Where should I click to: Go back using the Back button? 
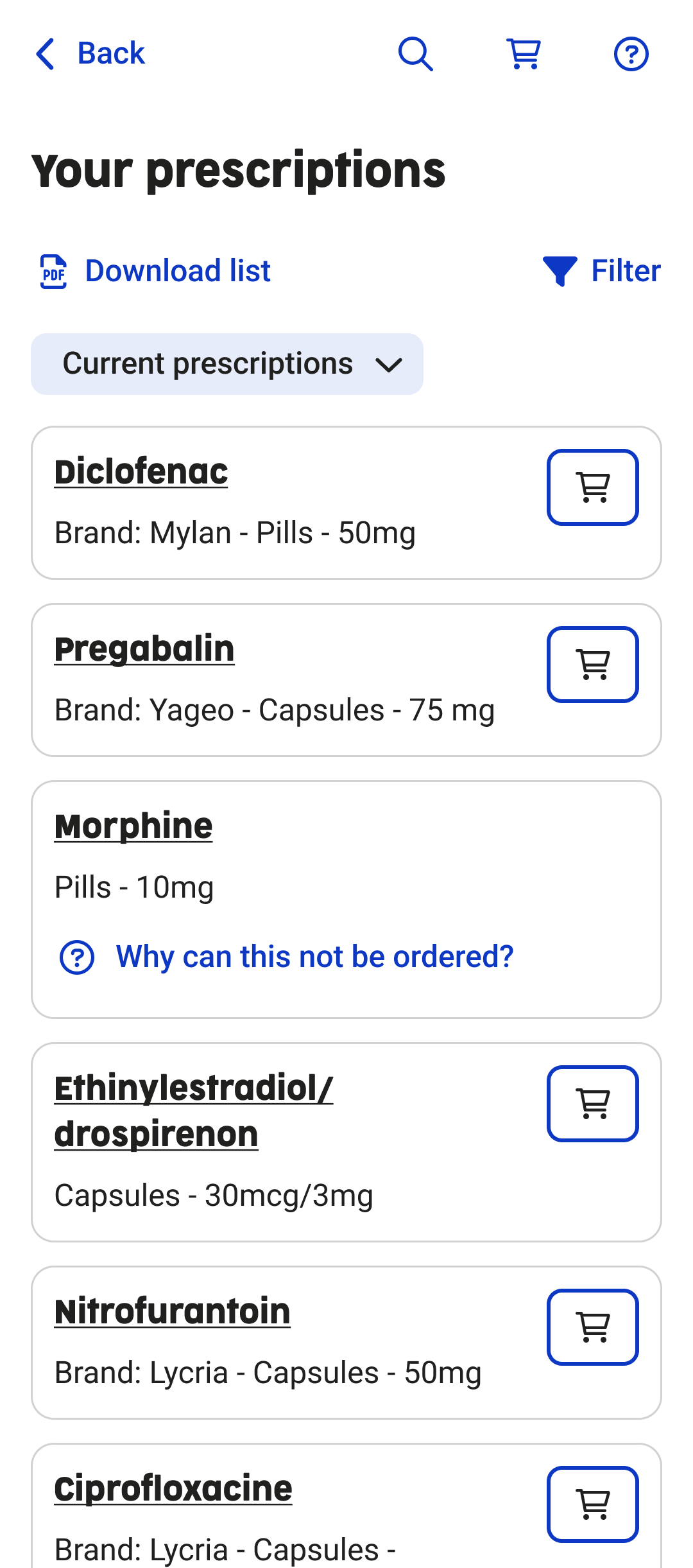(x=90, y=54)
